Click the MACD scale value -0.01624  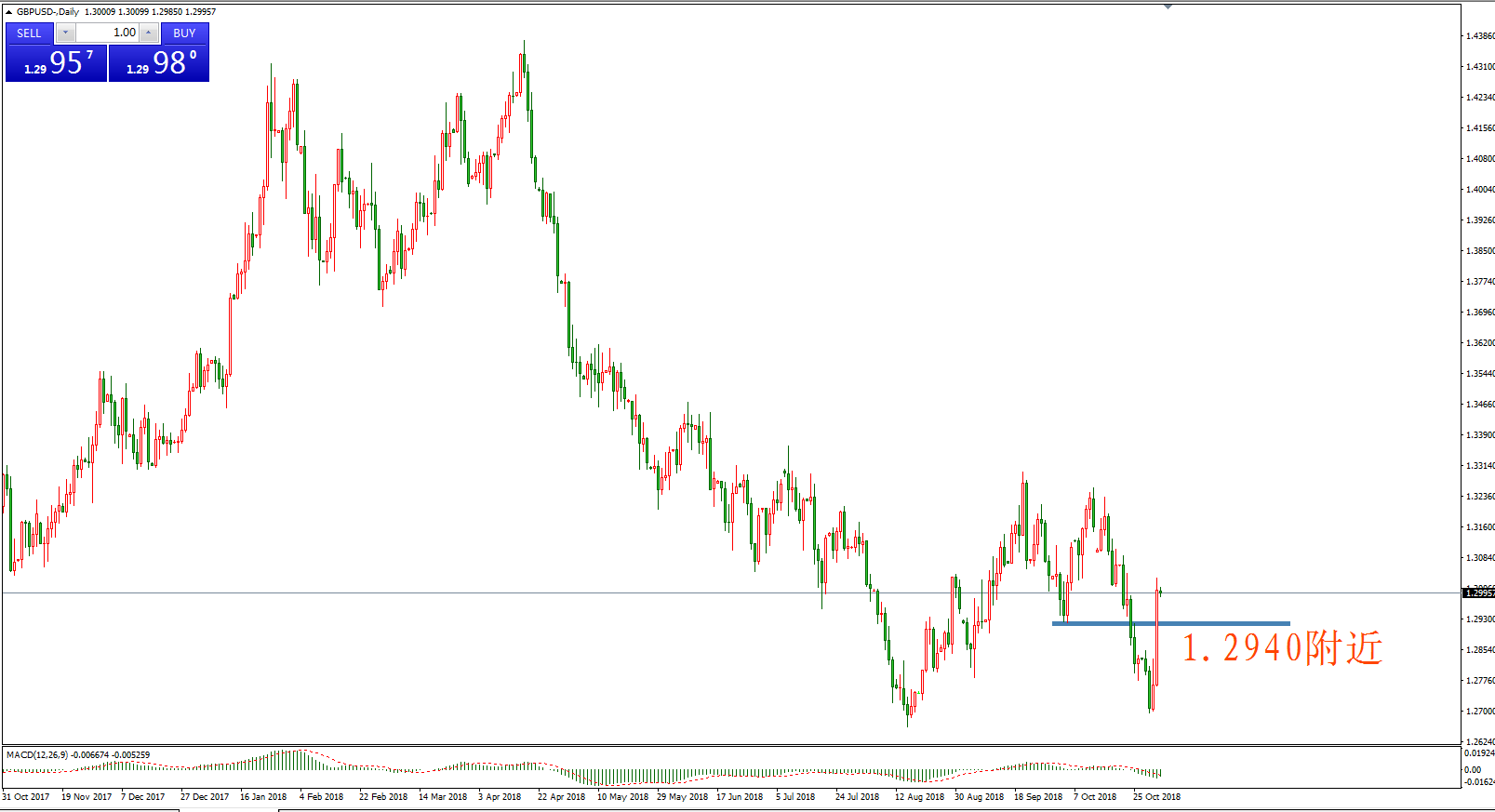[1479, 782]
